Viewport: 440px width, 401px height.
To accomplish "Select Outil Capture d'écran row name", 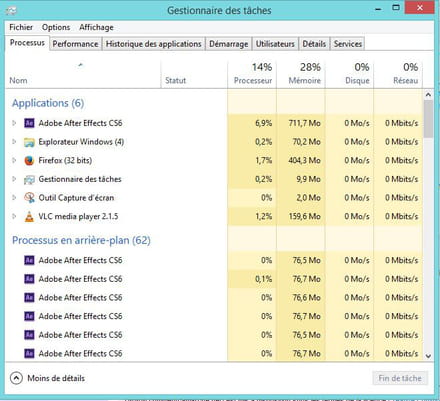I will [76, 198].
